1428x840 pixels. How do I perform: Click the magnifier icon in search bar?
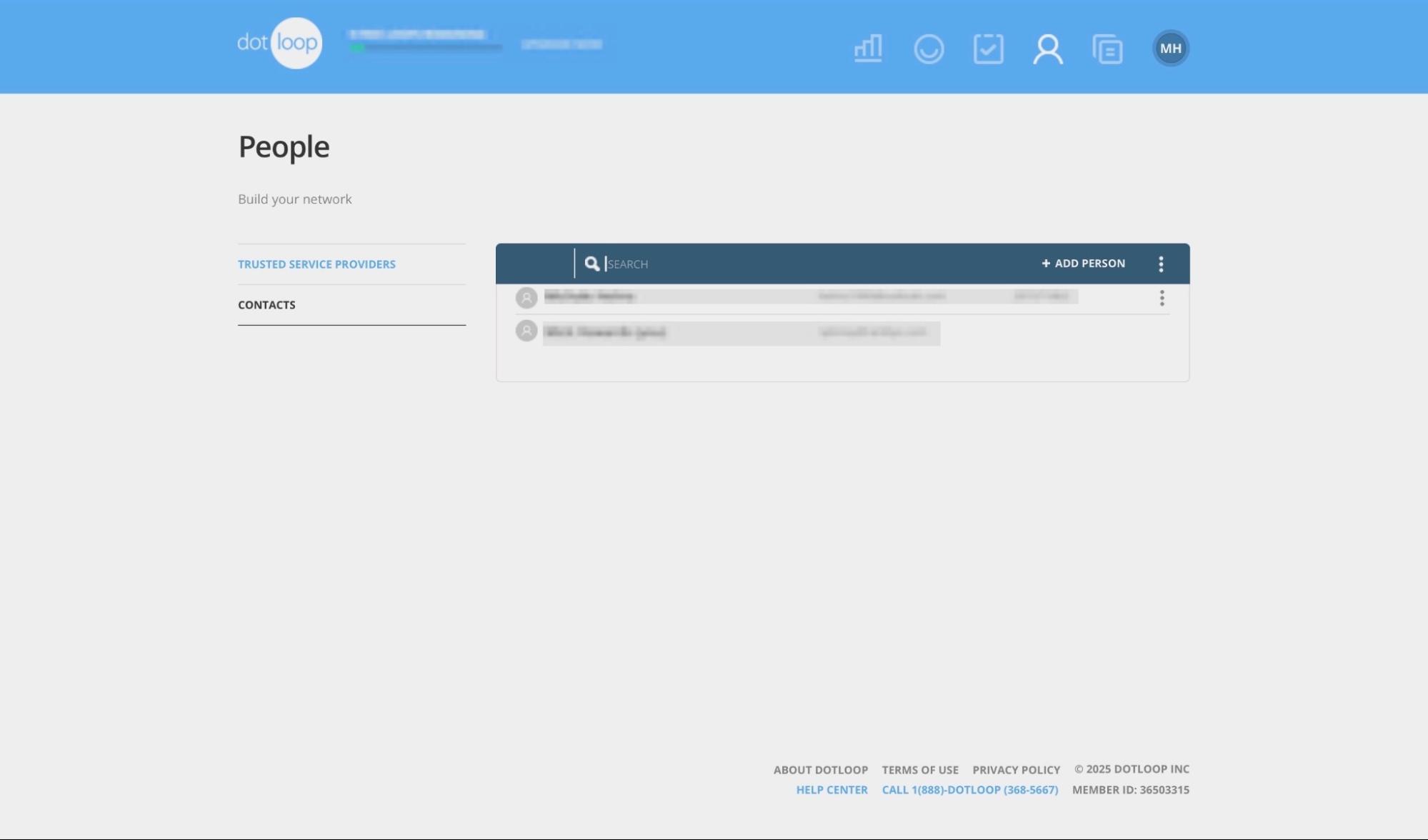[592, 264]
